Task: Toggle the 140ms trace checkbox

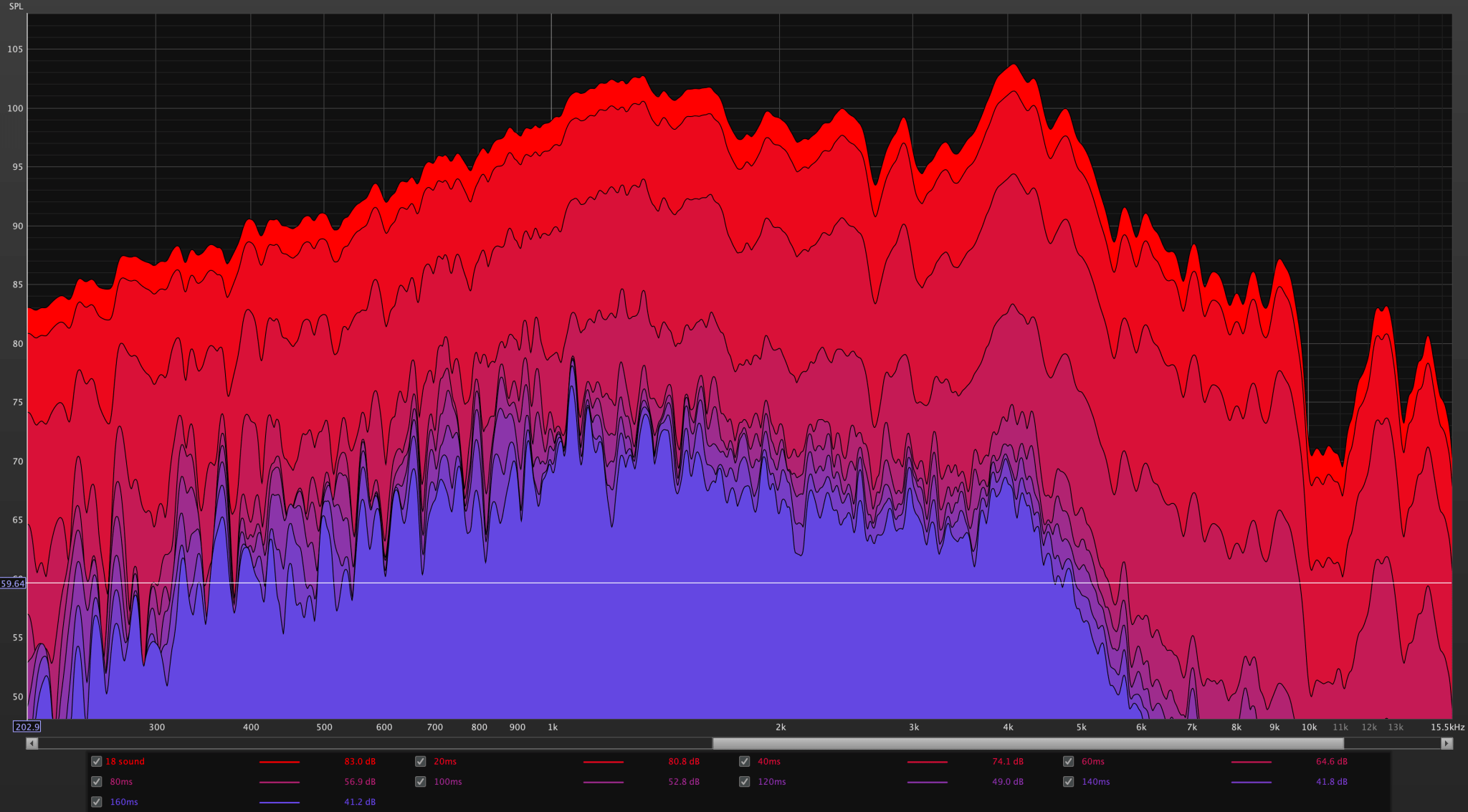Action: tap(1069, 781)
